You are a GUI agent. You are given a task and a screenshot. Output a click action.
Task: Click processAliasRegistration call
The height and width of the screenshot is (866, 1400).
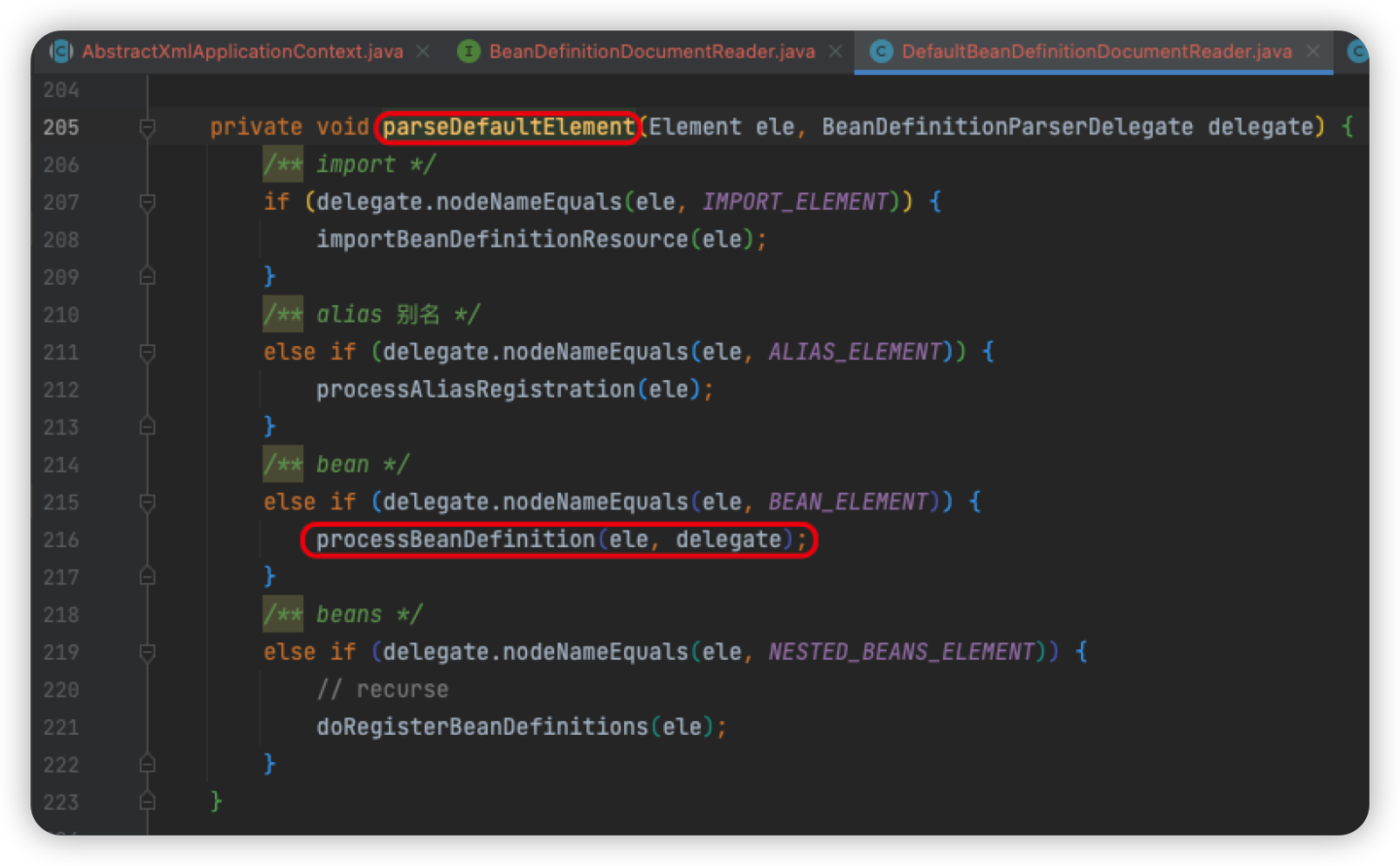pyautogui.click(x=475, y=390)
